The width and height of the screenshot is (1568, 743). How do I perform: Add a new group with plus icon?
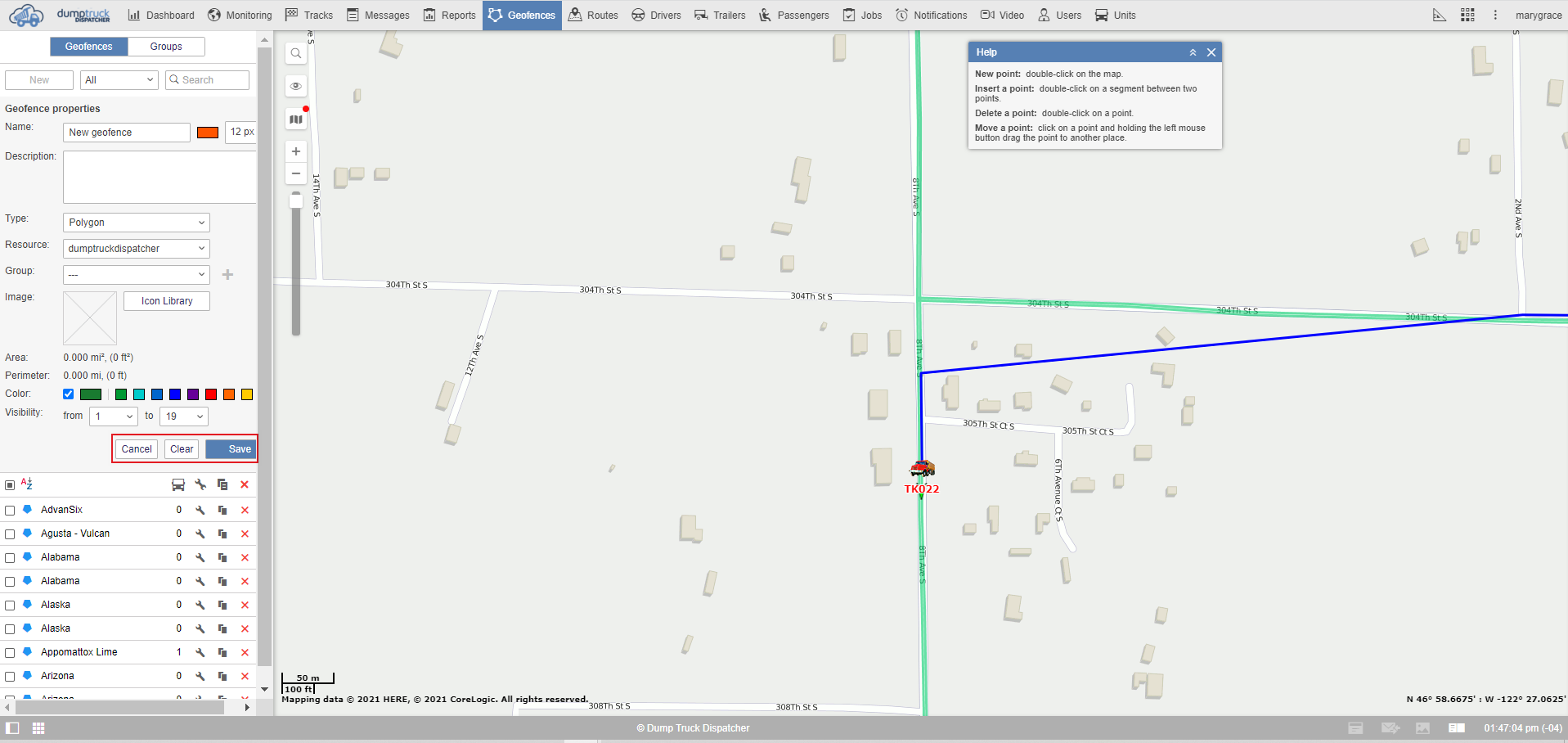point(228,275)
